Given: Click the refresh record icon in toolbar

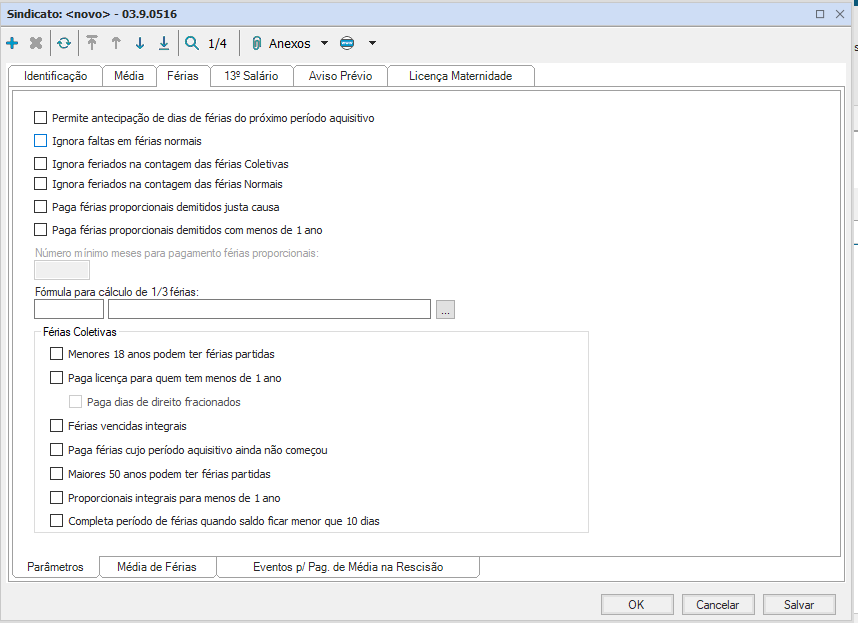Looking at the screenshot, I should (64, 43).
